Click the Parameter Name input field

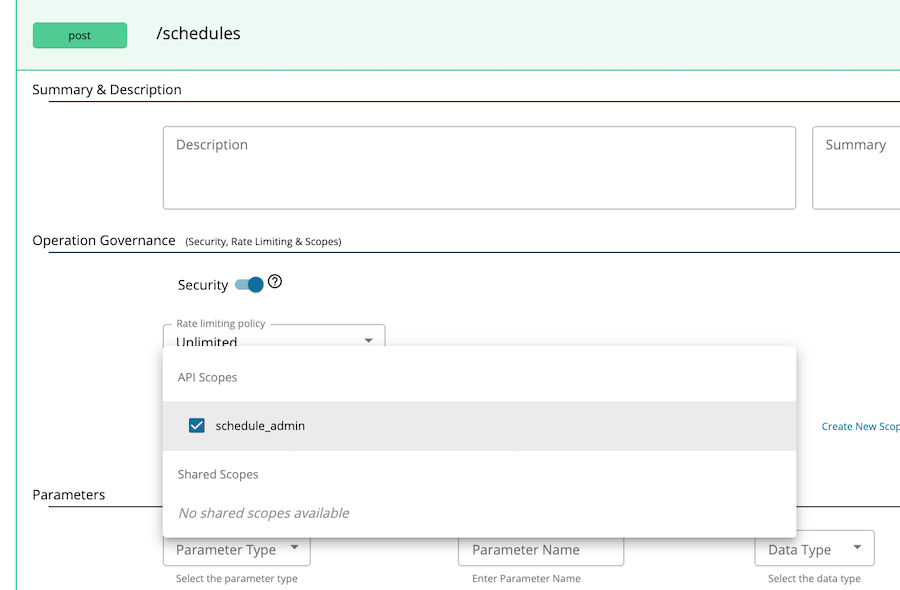tap(540, 549)
